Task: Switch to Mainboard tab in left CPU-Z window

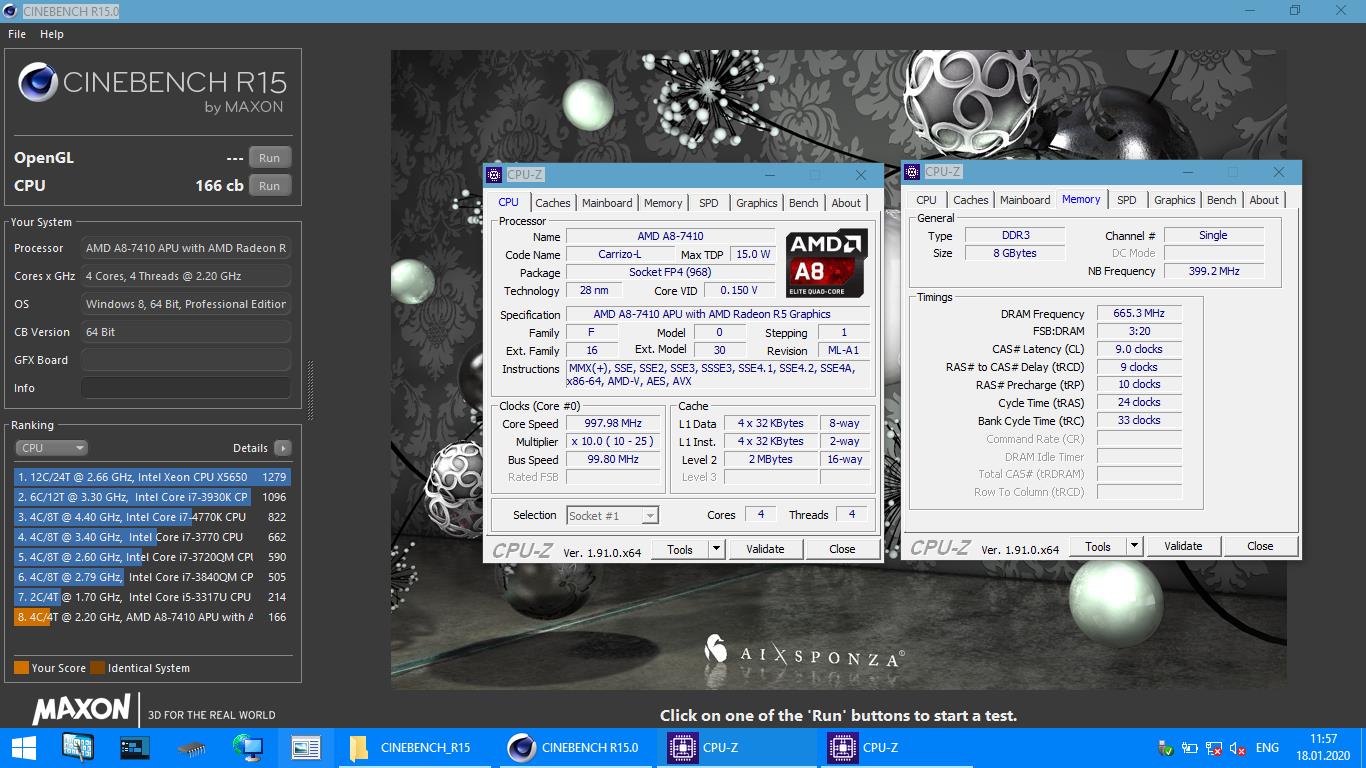Action: (x=607, y=203)
